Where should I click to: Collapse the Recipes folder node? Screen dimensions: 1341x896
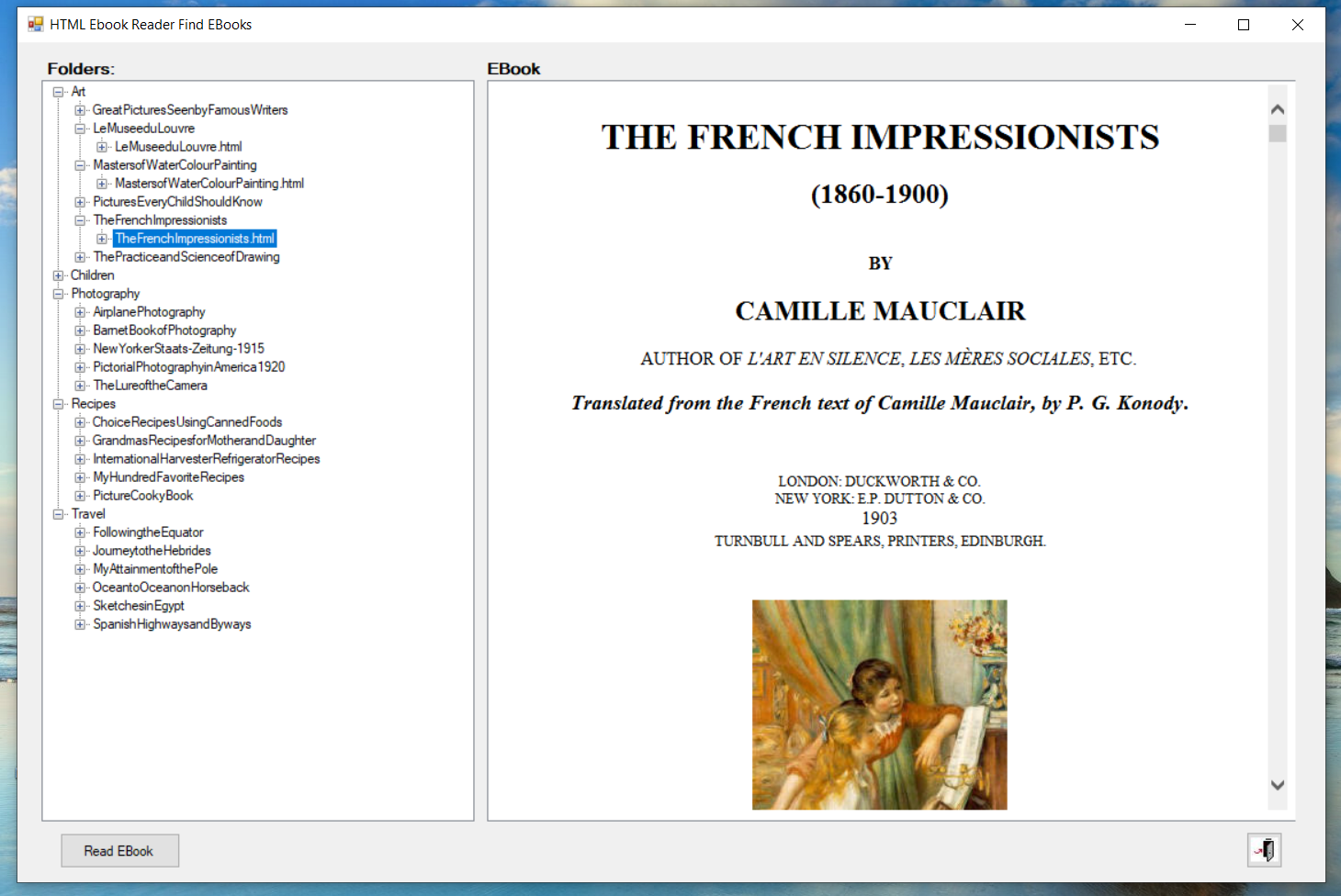coord(58,404)
